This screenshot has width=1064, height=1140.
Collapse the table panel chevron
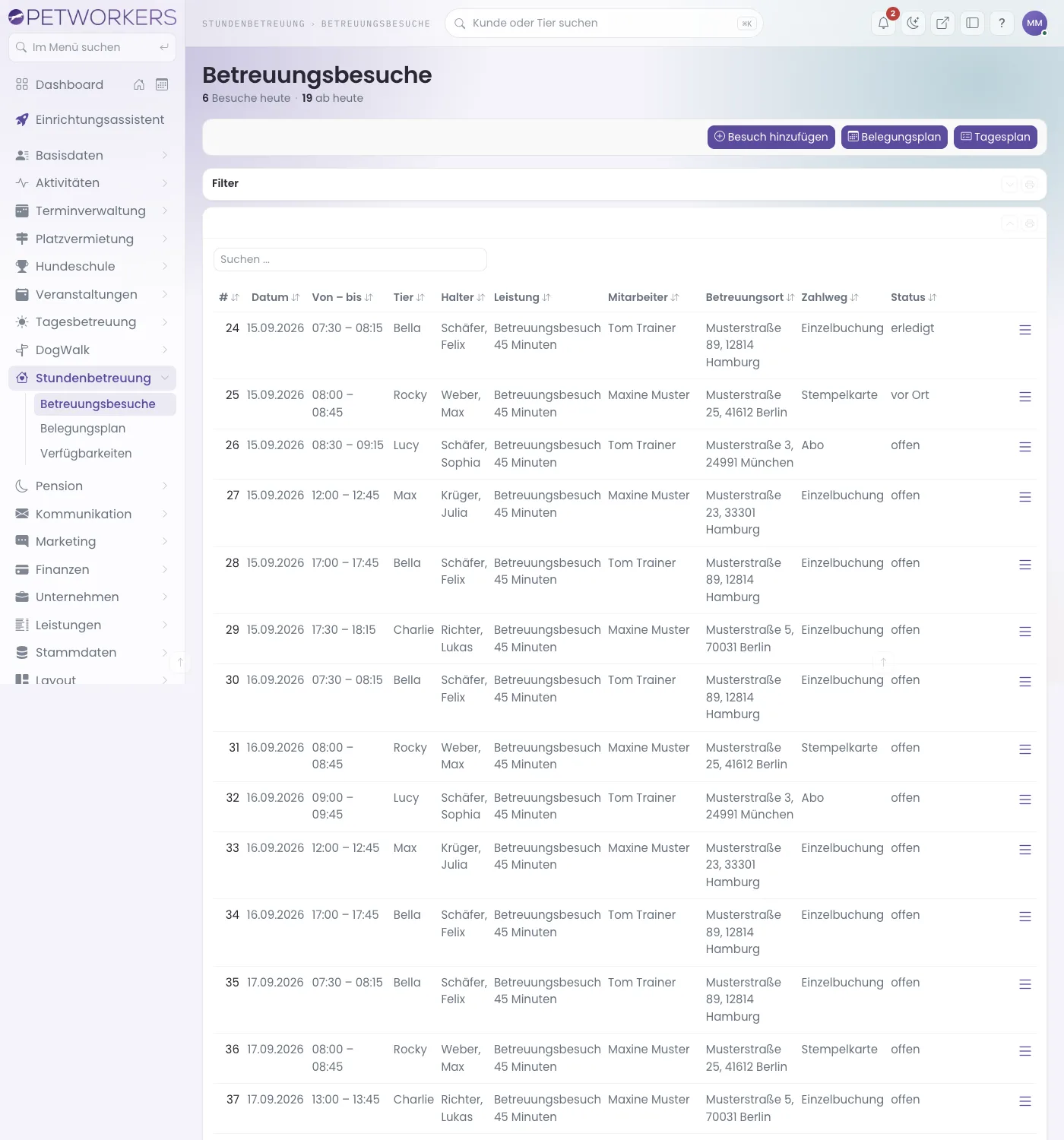click(1009, 223)
